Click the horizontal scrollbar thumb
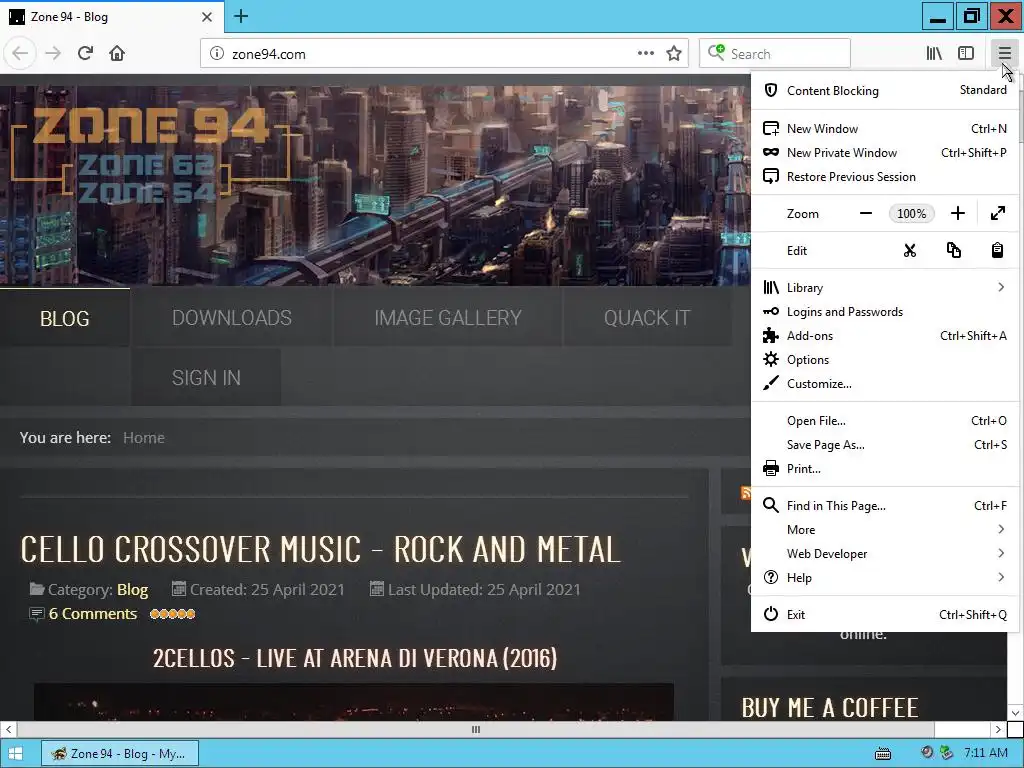Screen dimensions: 1024x768 click(476, 729)
